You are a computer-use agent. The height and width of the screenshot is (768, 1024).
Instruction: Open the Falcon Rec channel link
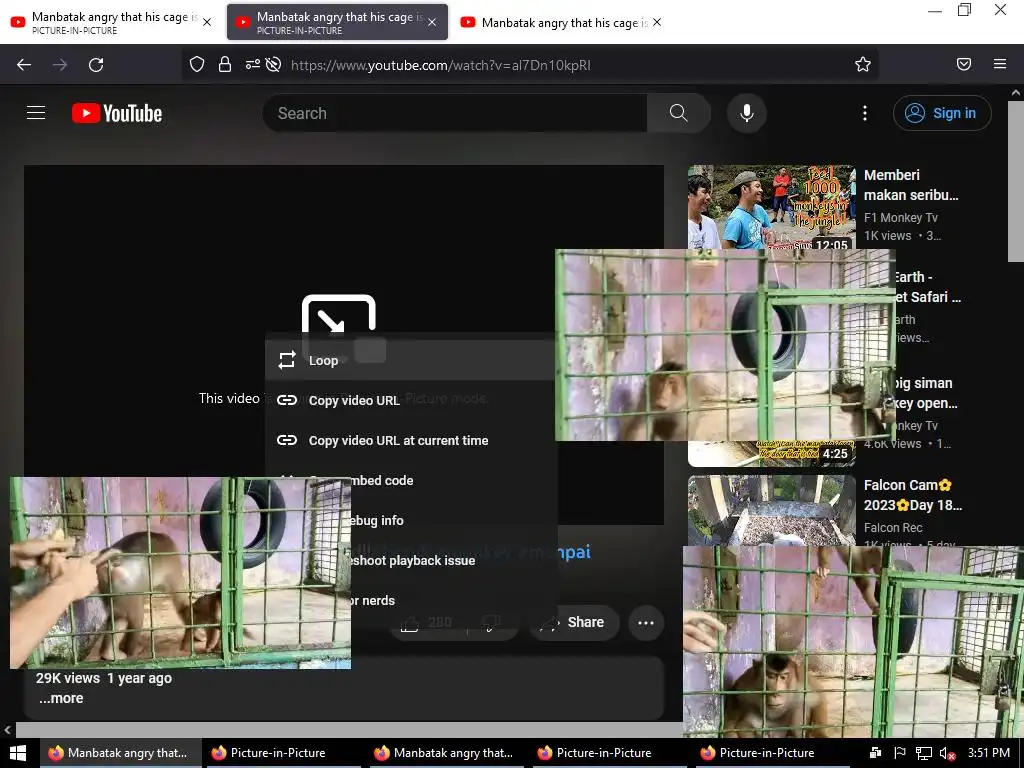[893, 528]
